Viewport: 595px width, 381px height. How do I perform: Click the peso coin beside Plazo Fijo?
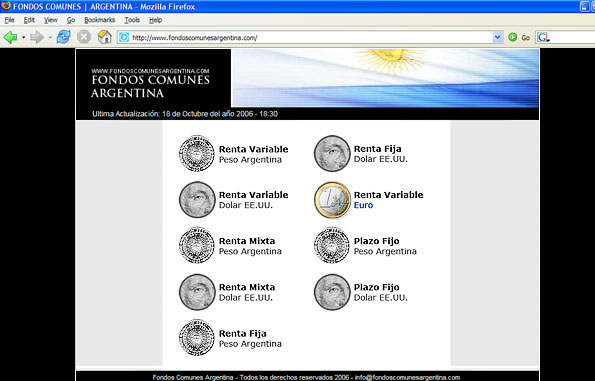(x=332, y=245)
